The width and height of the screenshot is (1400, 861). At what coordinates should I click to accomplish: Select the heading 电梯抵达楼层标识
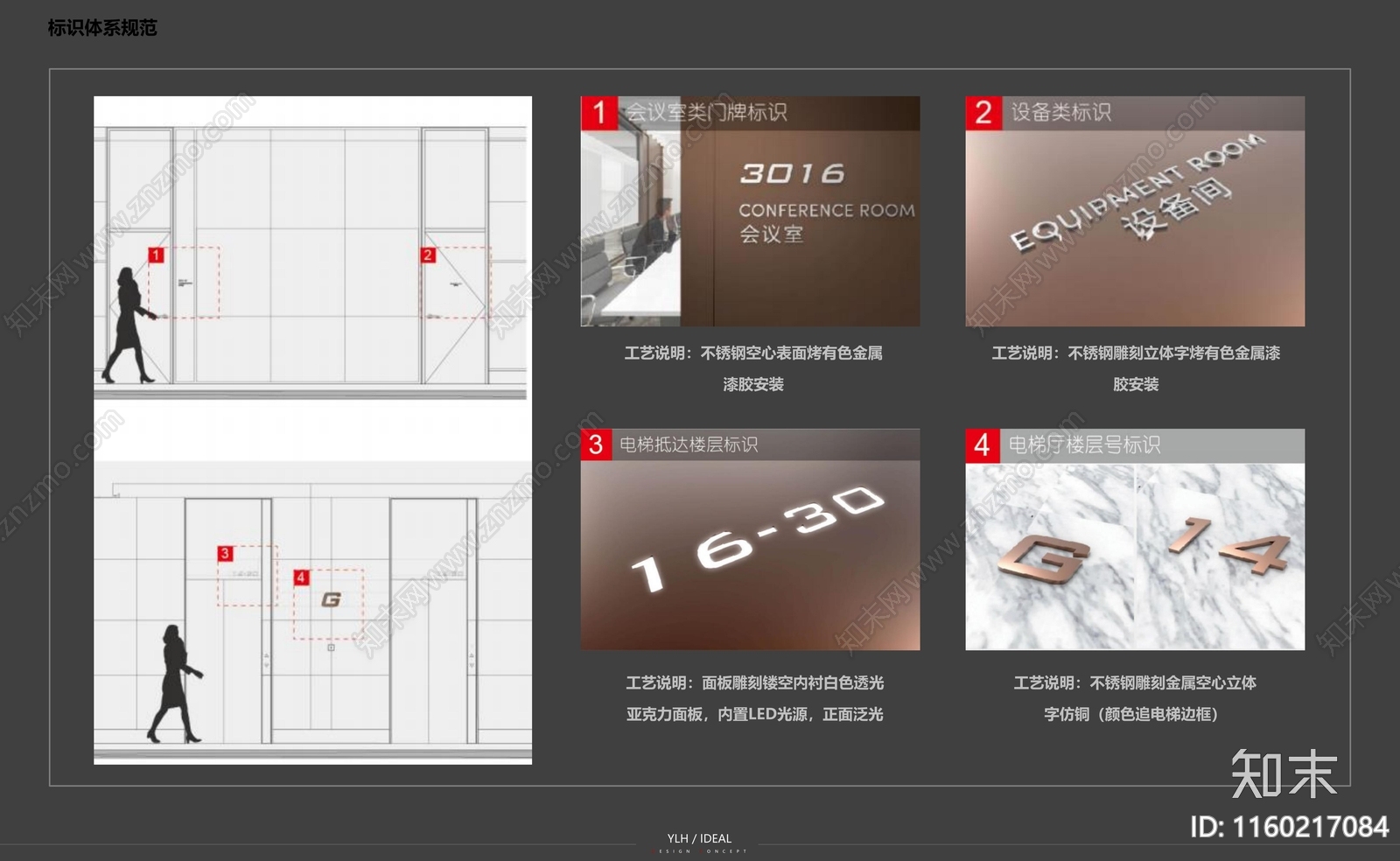click(689, 444)
